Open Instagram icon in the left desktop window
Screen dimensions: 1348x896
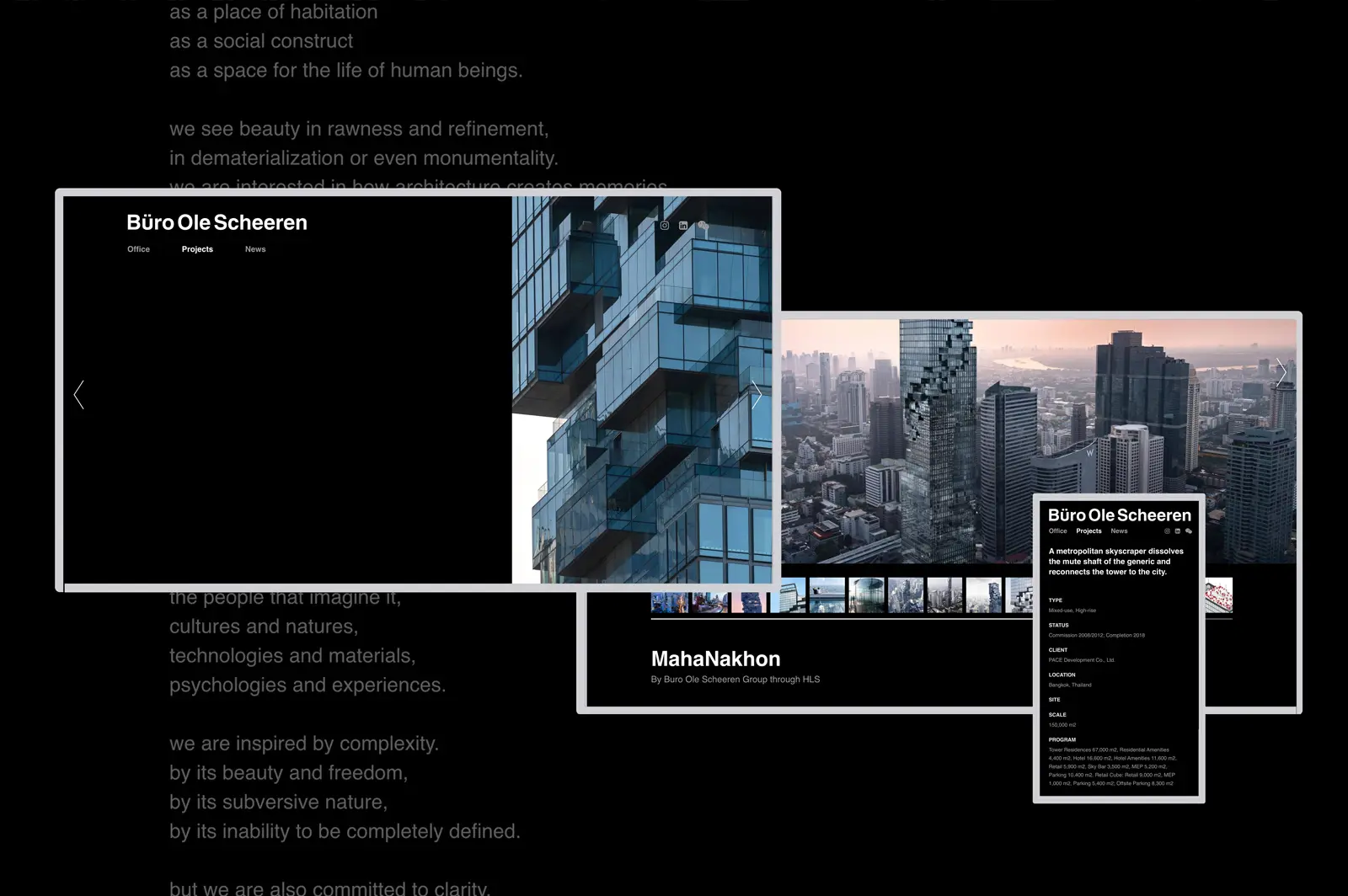click(665, 226)
